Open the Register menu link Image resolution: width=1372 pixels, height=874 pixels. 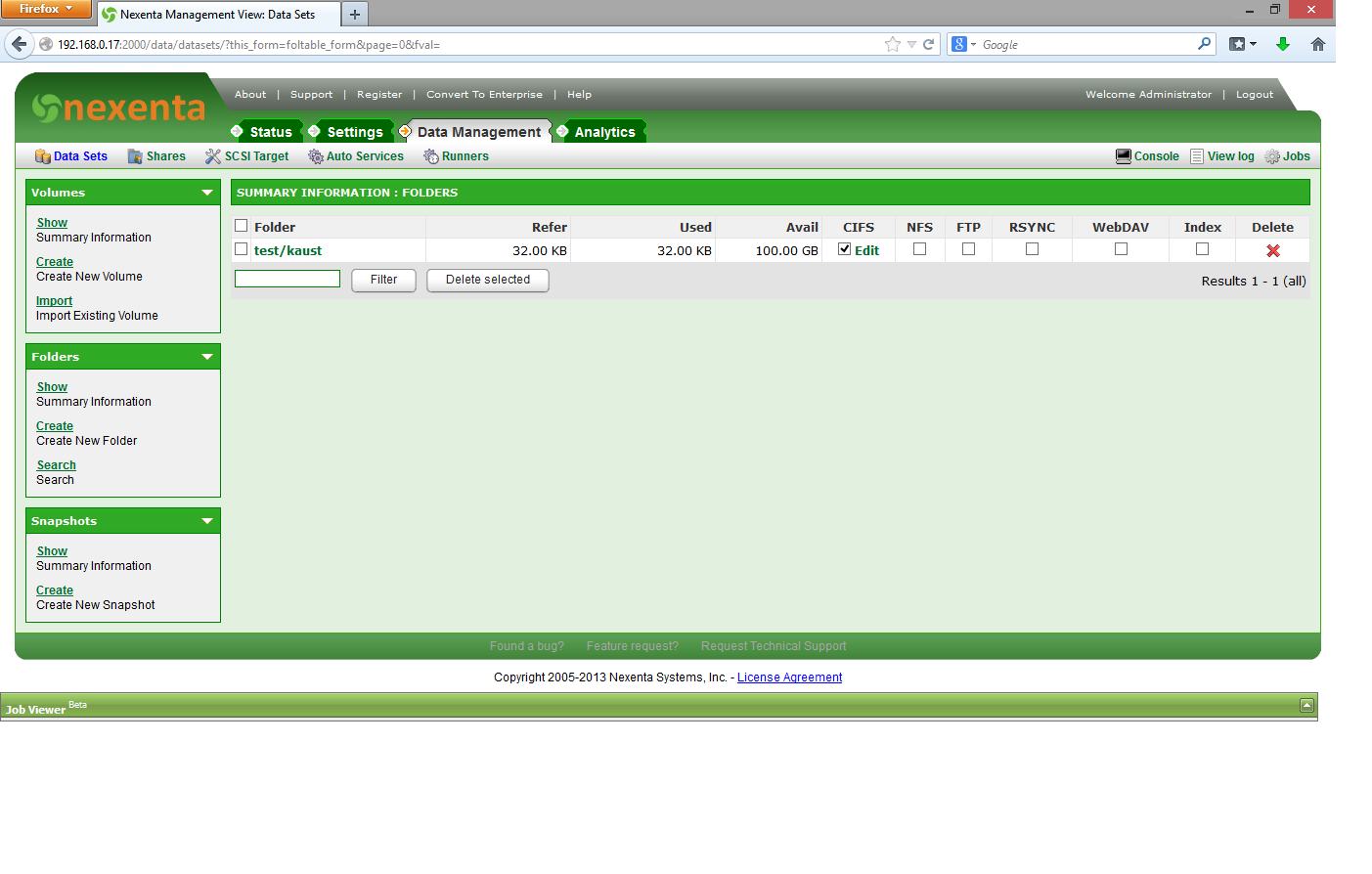click(379, 95)
